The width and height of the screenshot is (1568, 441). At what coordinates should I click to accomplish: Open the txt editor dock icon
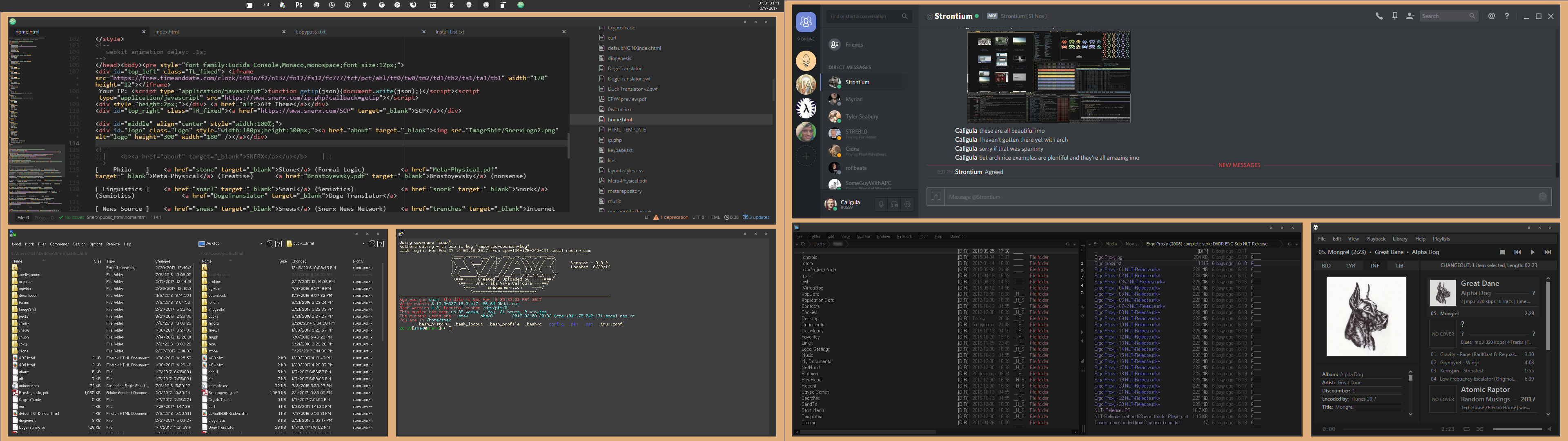(x=267, y=5)
